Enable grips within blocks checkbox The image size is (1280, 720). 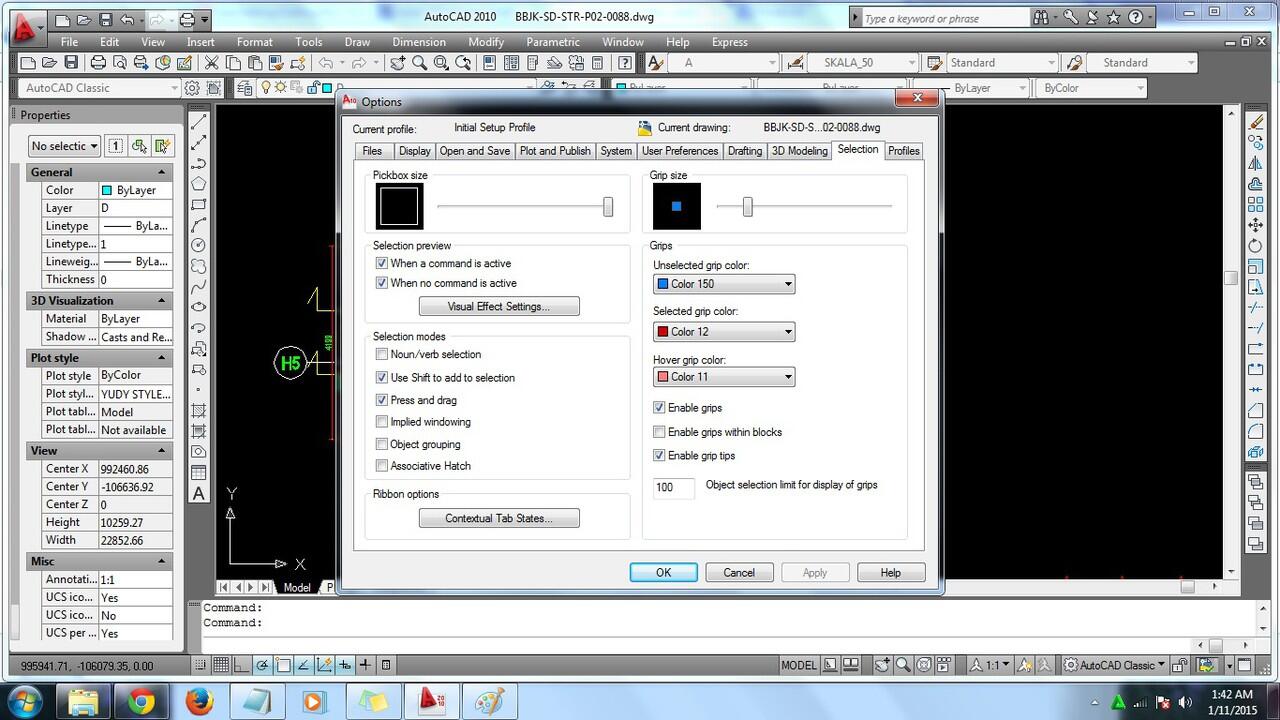click(x=659, y=432)
